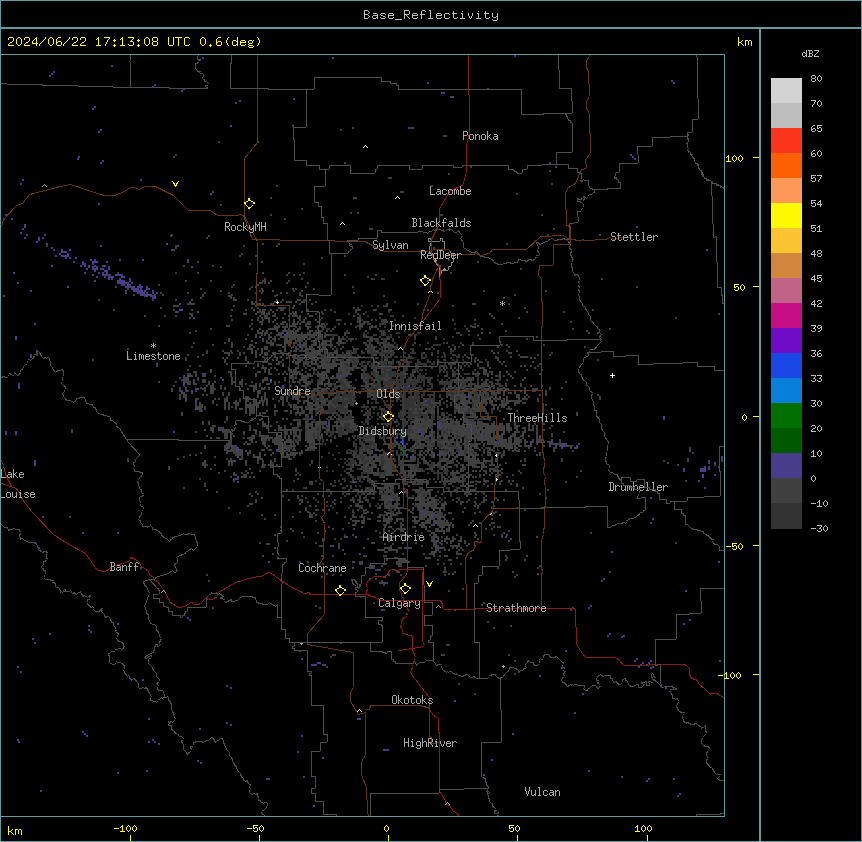Click the asterisk marker east of Innisfail

pos(502,303)
